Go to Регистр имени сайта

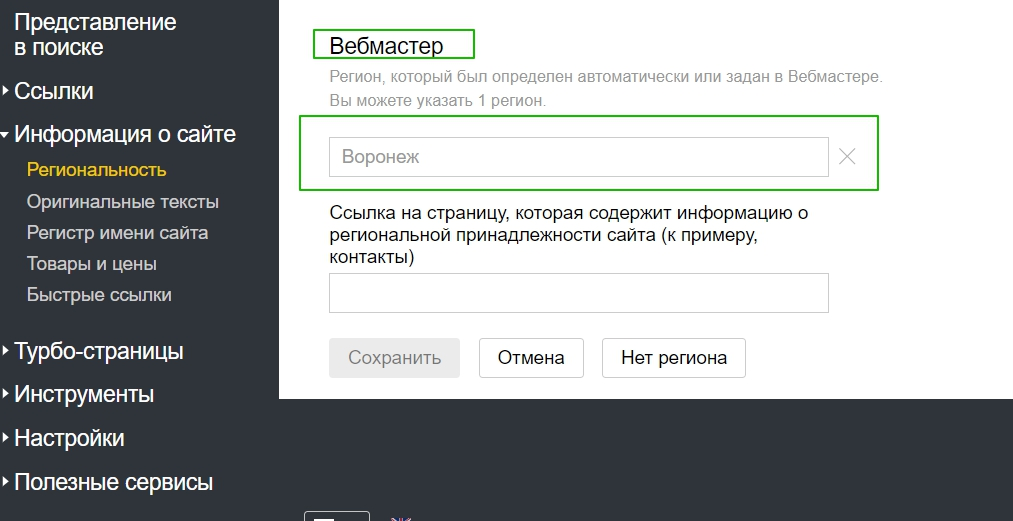[x=118, y=233]
